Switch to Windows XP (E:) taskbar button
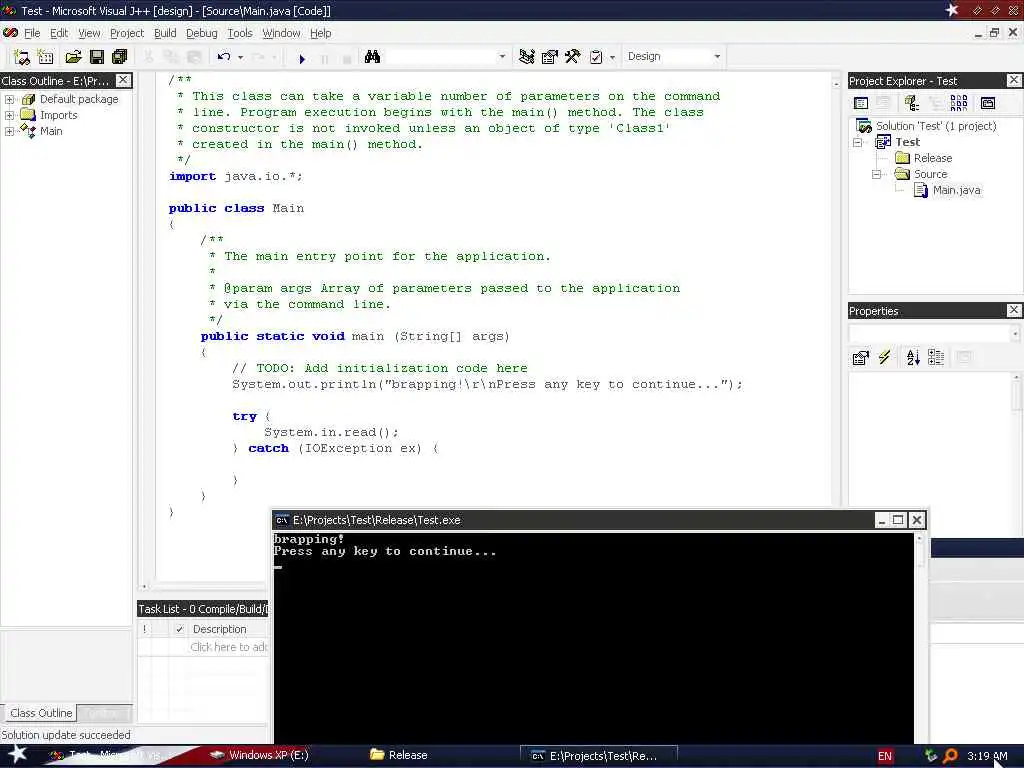 coord(260,755)
